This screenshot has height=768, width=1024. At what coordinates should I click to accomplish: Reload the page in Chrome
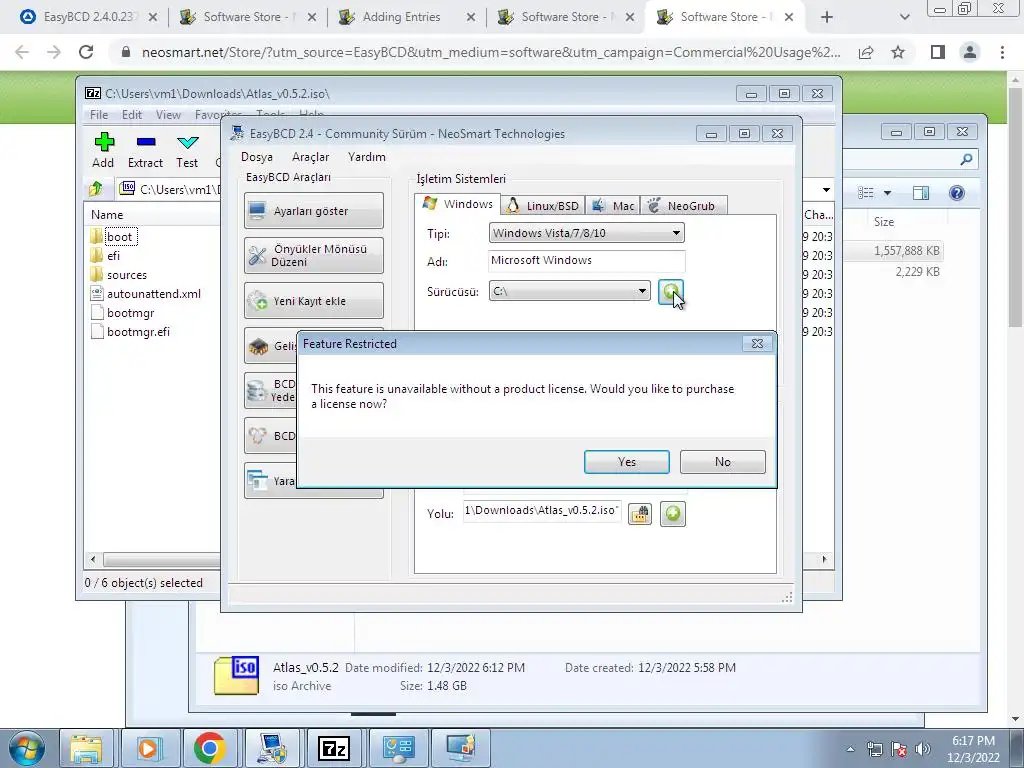pos(86,52)
